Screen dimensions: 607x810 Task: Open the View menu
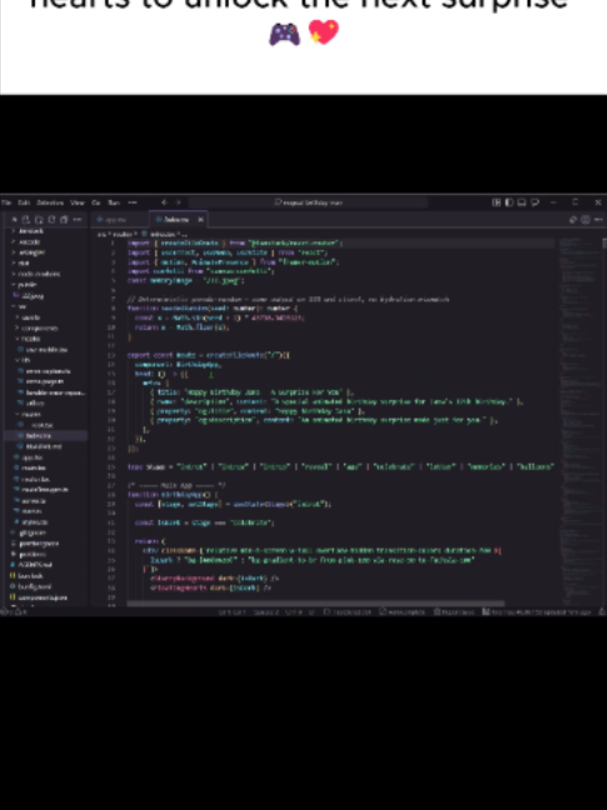click(77, 202)
